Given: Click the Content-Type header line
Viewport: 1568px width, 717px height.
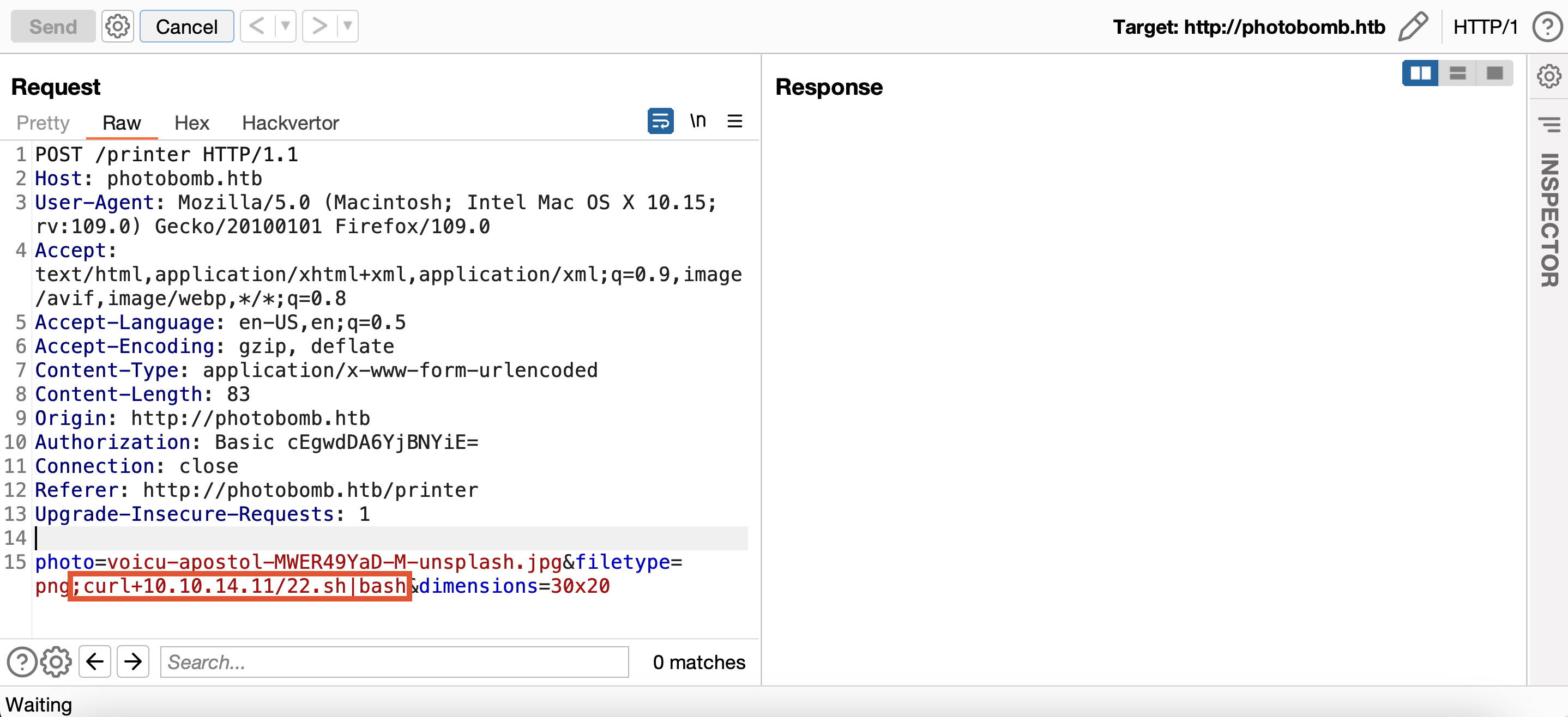Looking at the screenshot, I should point(317,370).
